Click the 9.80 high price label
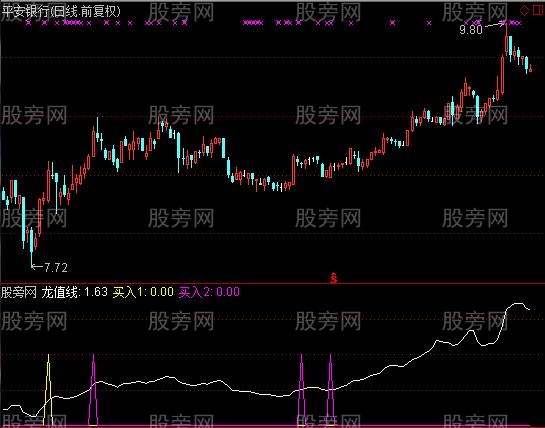545x428 pixels. click(x=471, y=30)
